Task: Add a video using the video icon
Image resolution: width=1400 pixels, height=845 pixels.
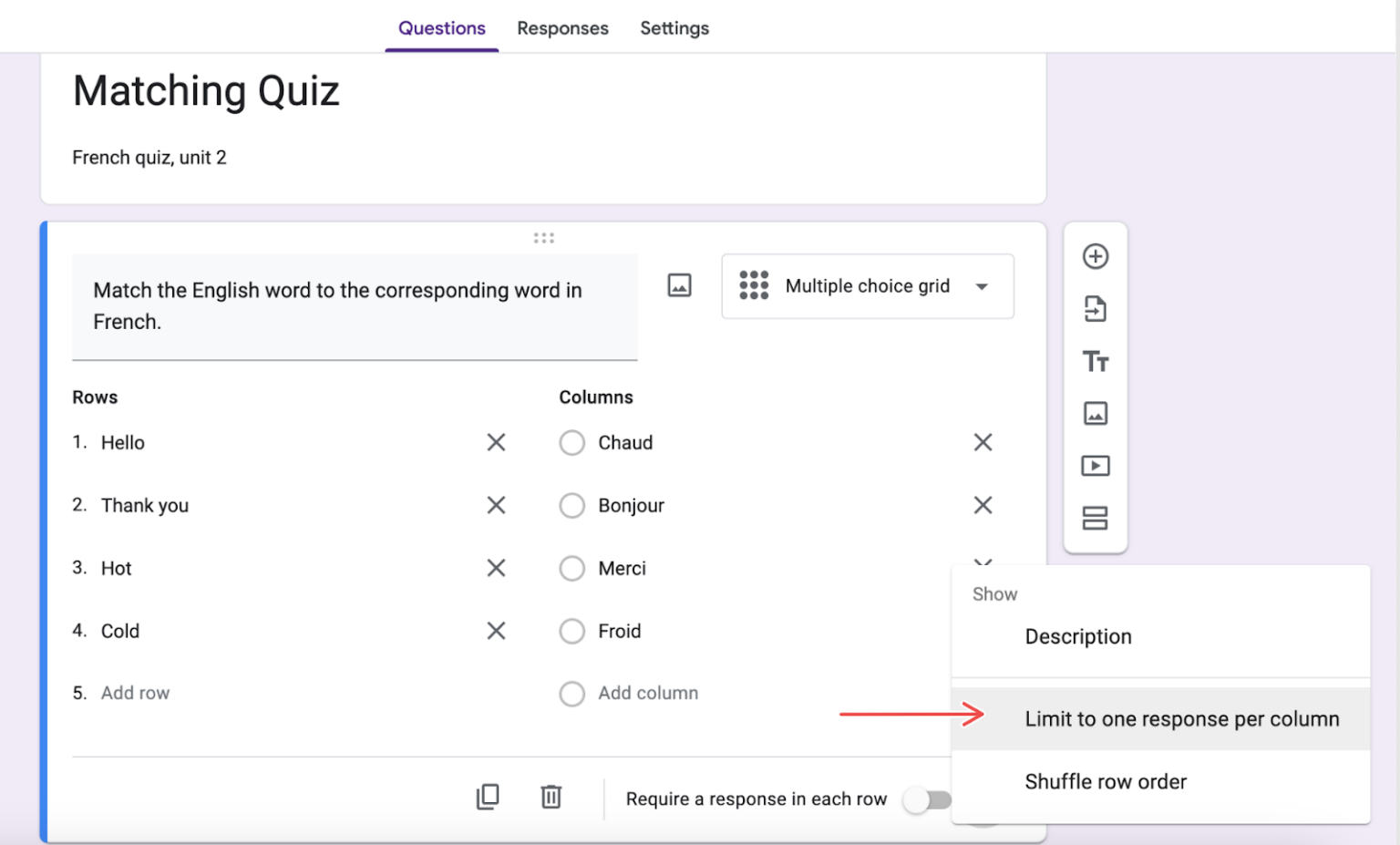Action: 1096,465
